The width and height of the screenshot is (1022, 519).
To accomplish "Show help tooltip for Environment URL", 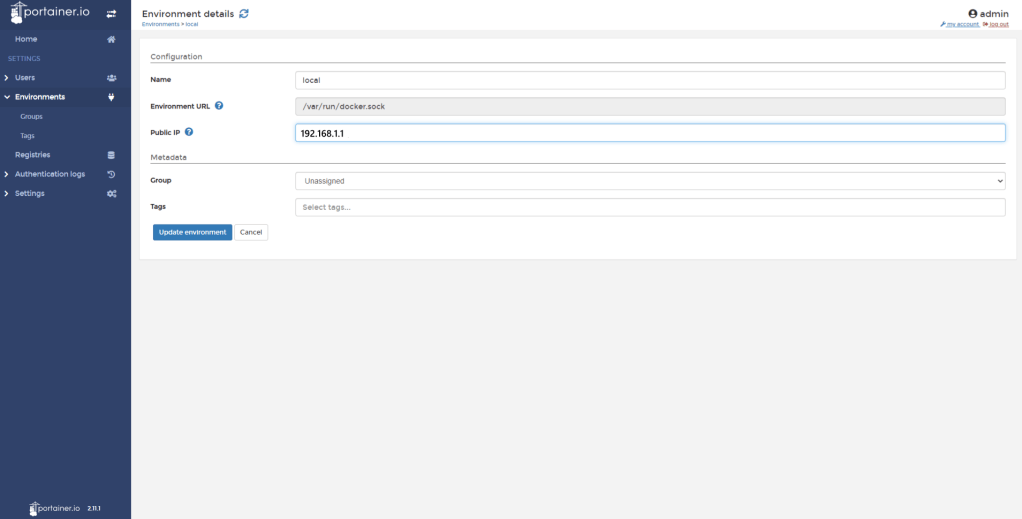I will [x=219, y=105].
